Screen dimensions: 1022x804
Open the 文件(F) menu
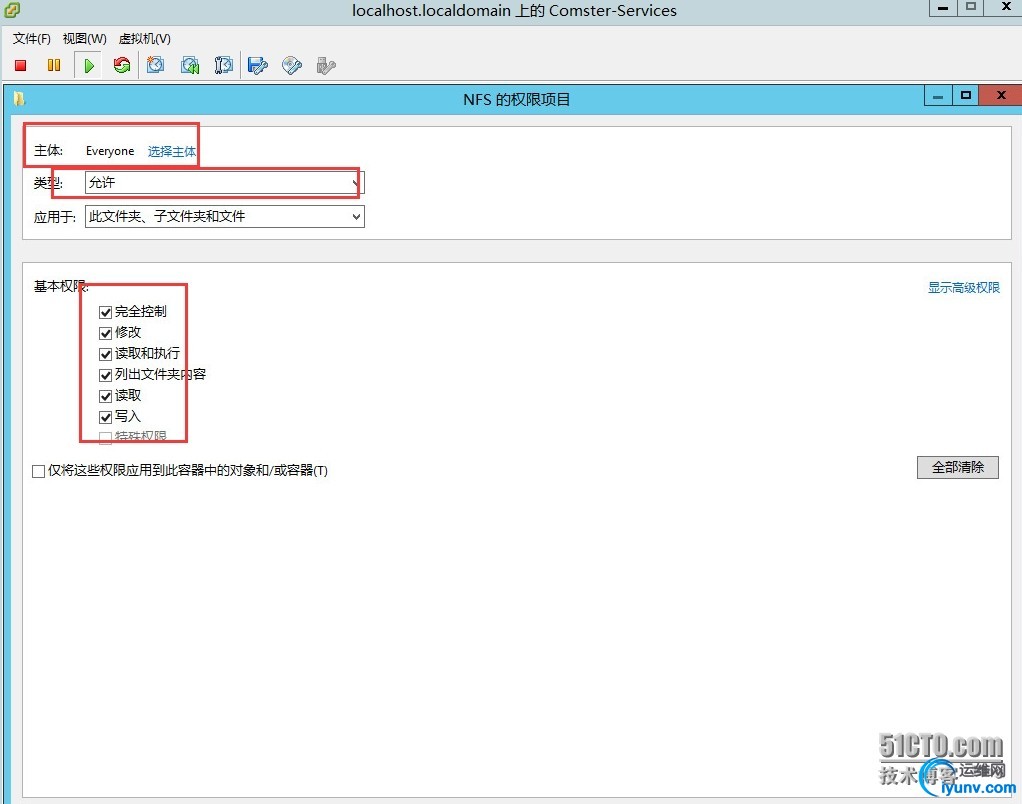pyautogui.click(x=31, y=38)
